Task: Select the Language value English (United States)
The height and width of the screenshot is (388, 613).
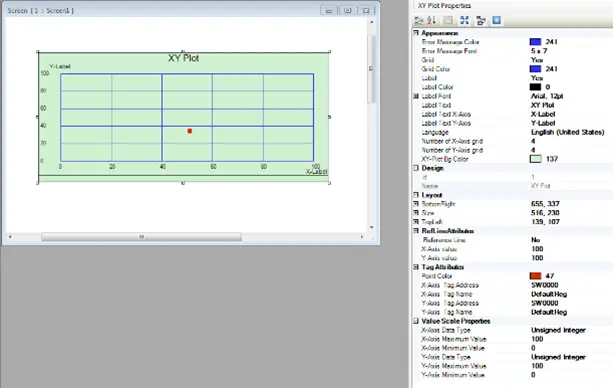Action: [568, 132]
